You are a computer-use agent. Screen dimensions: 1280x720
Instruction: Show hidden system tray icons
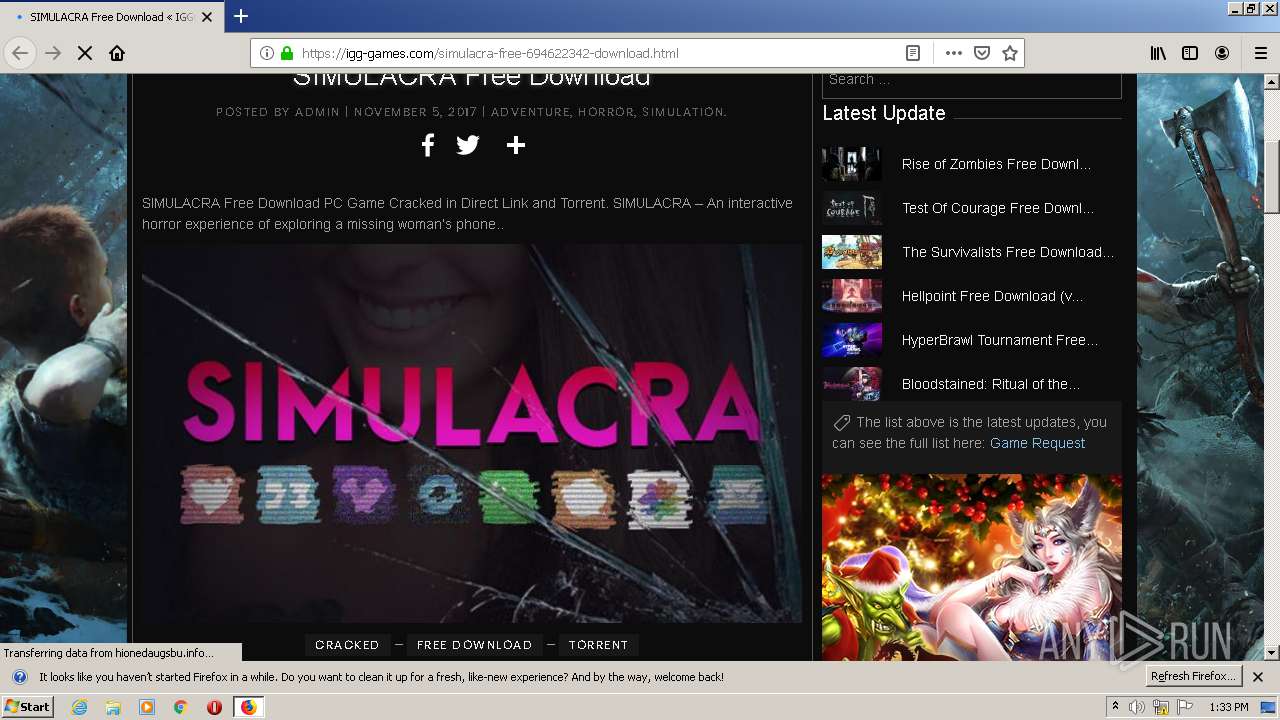1115,707
